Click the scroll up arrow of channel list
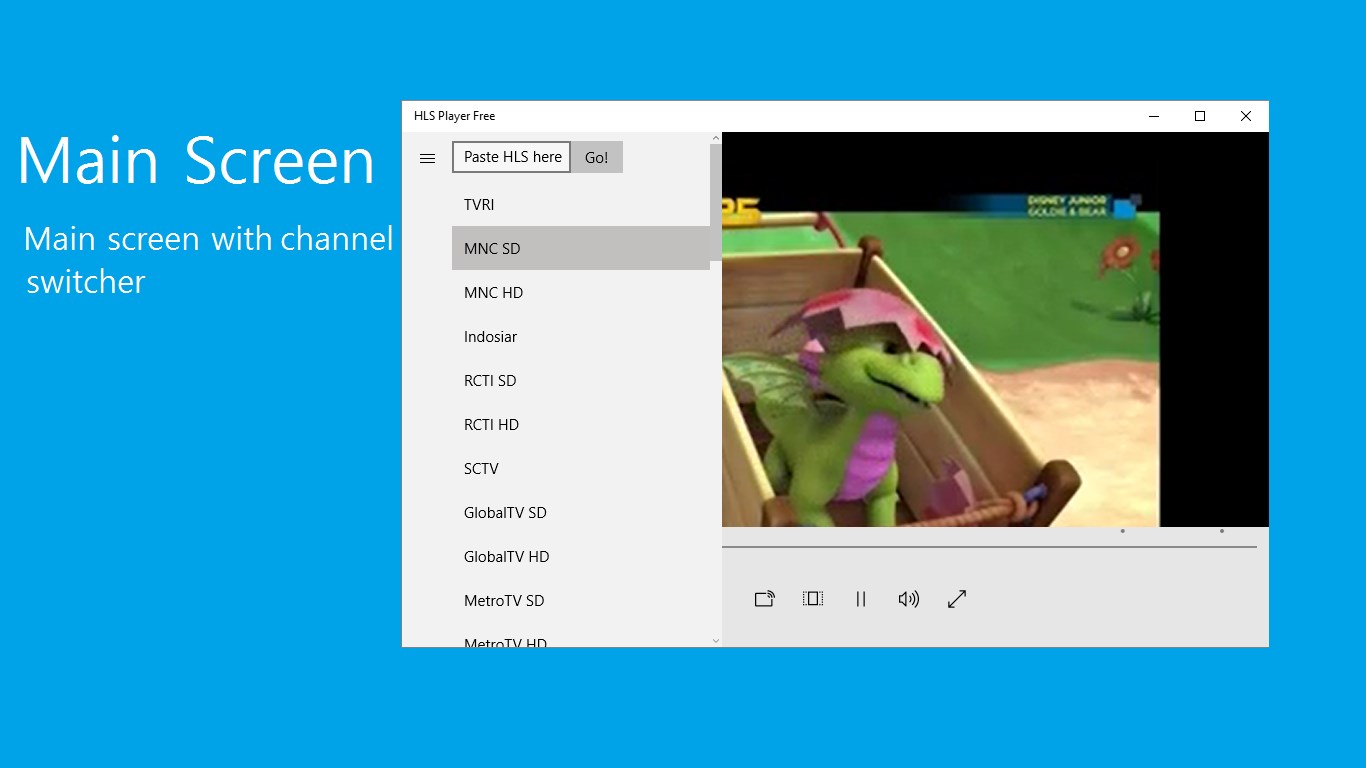The width and height of the screenshot is (1366, 768). pyautogui.click(x=716, y=138)
